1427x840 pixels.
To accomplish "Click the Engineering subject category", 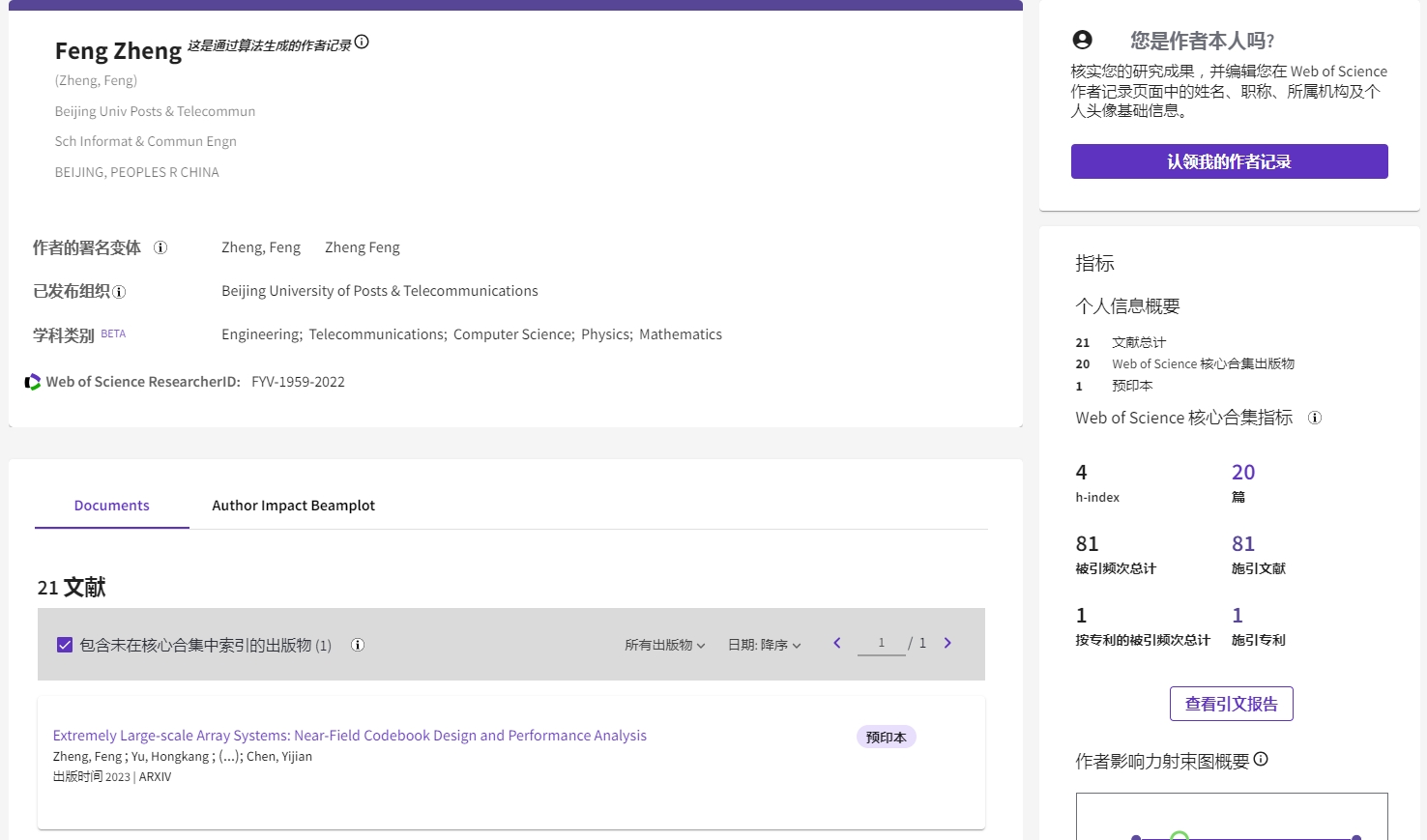I will point(262,334).
